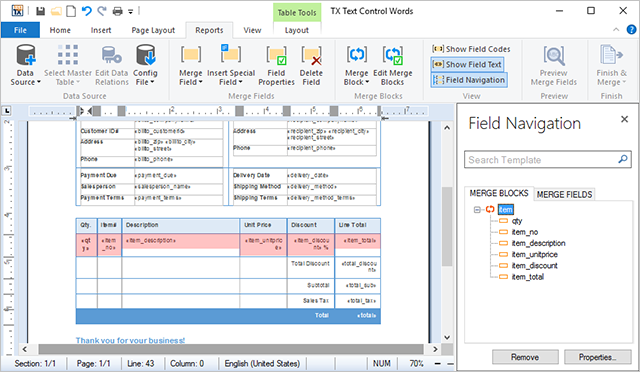
Task: Click the search magnifier icon in Field Navigation
Action: pyautogui.click(x=623, y=159)
